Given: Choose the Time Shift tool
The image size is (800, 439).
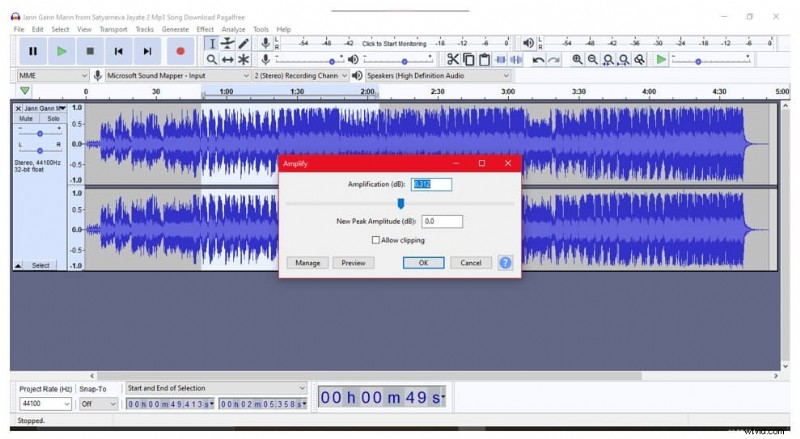Looking at the screenshot, I should 228,60.
